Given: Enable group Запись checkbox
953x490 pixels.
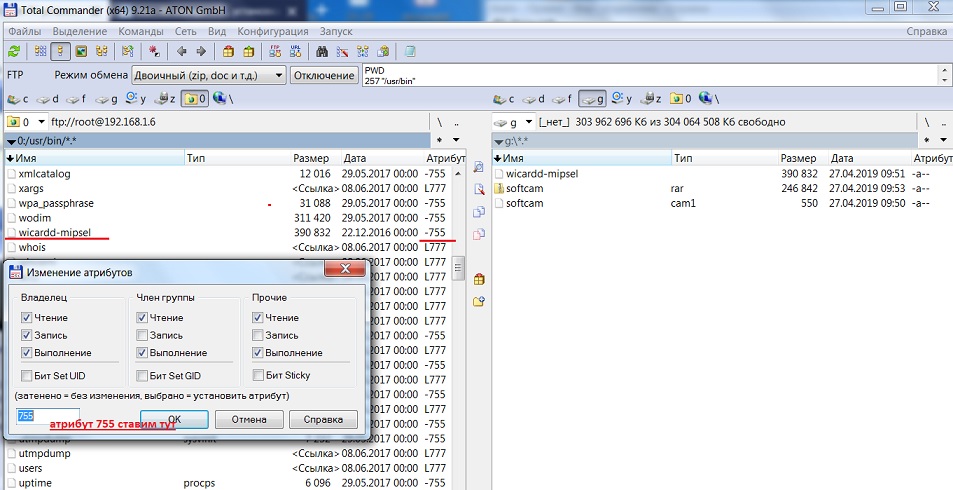Looking at the screenshot, I should click(142, 335).
